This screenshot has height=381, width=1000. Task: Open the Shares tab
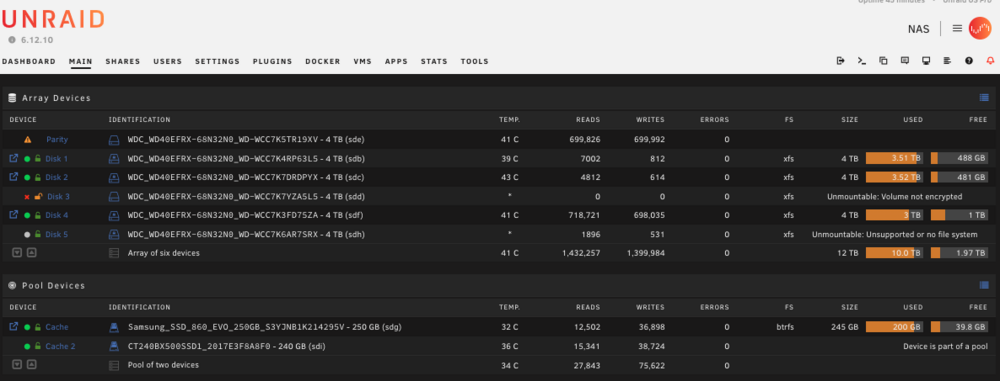122,61
